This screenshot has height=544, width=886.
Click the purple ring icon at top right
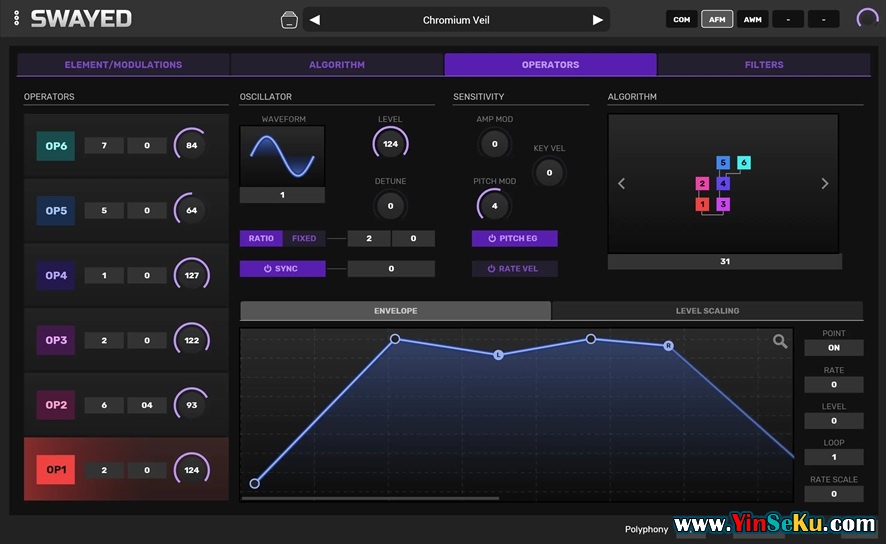[x=867, y=19]
